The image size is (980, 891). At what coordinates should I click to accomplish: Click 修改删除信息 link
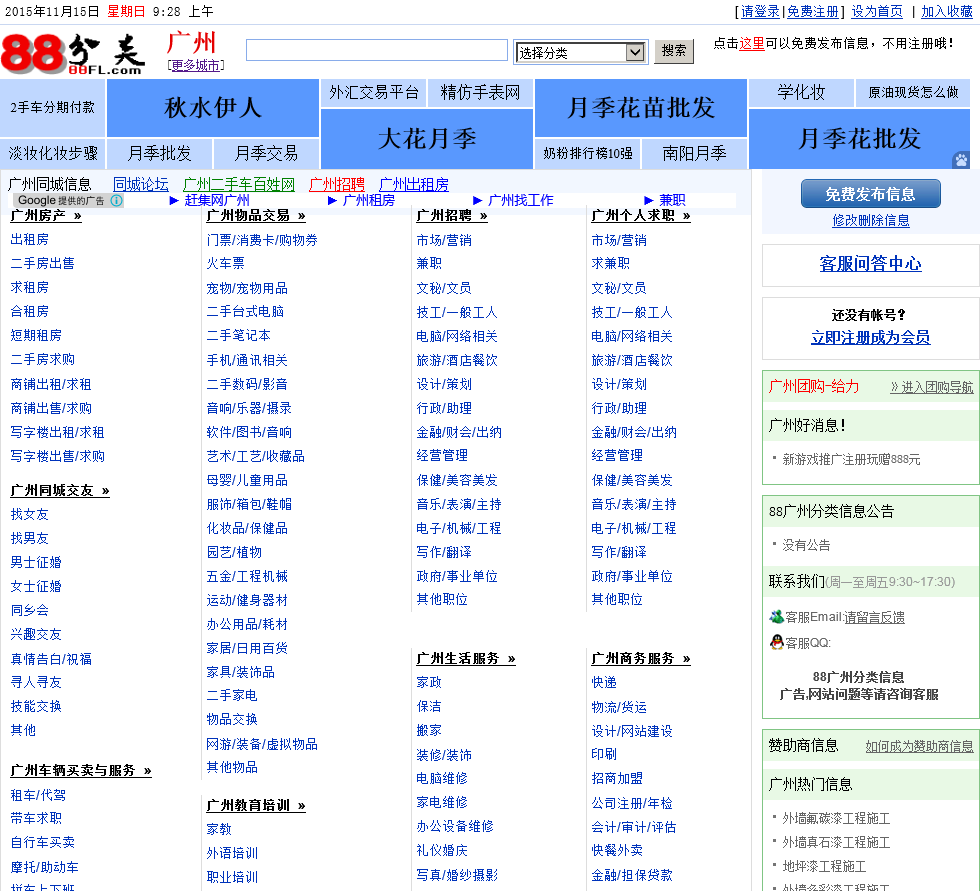pos(871,221)
